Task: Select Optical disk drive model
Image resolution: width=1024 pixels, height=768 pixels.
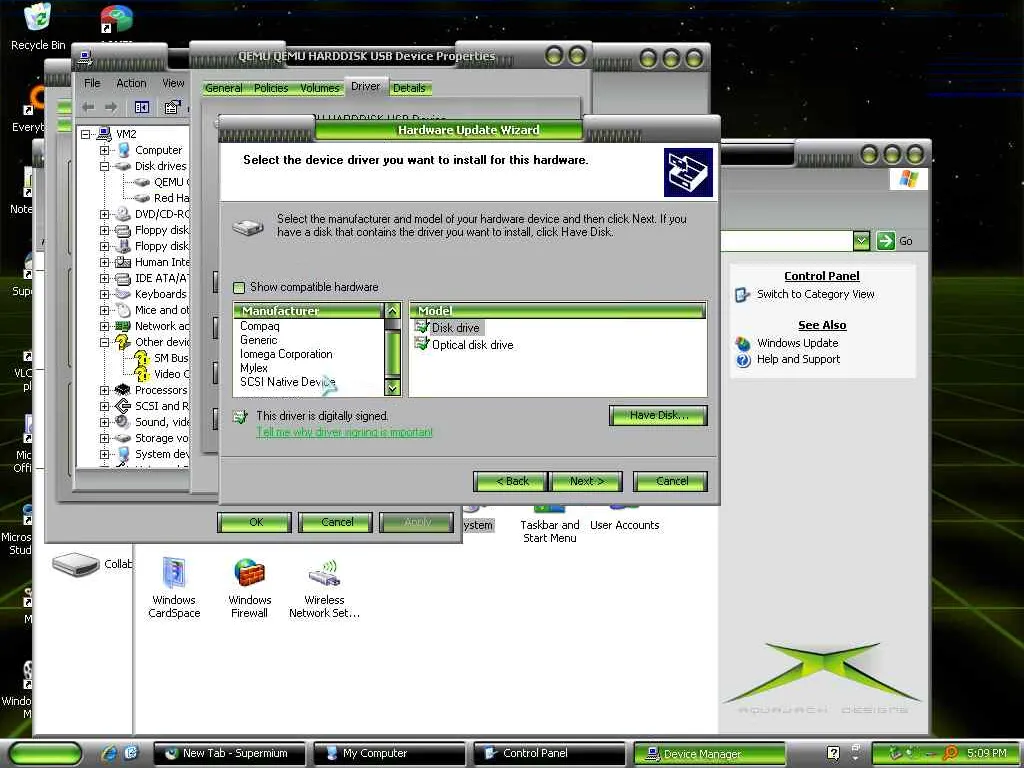Action: [472, 345]
